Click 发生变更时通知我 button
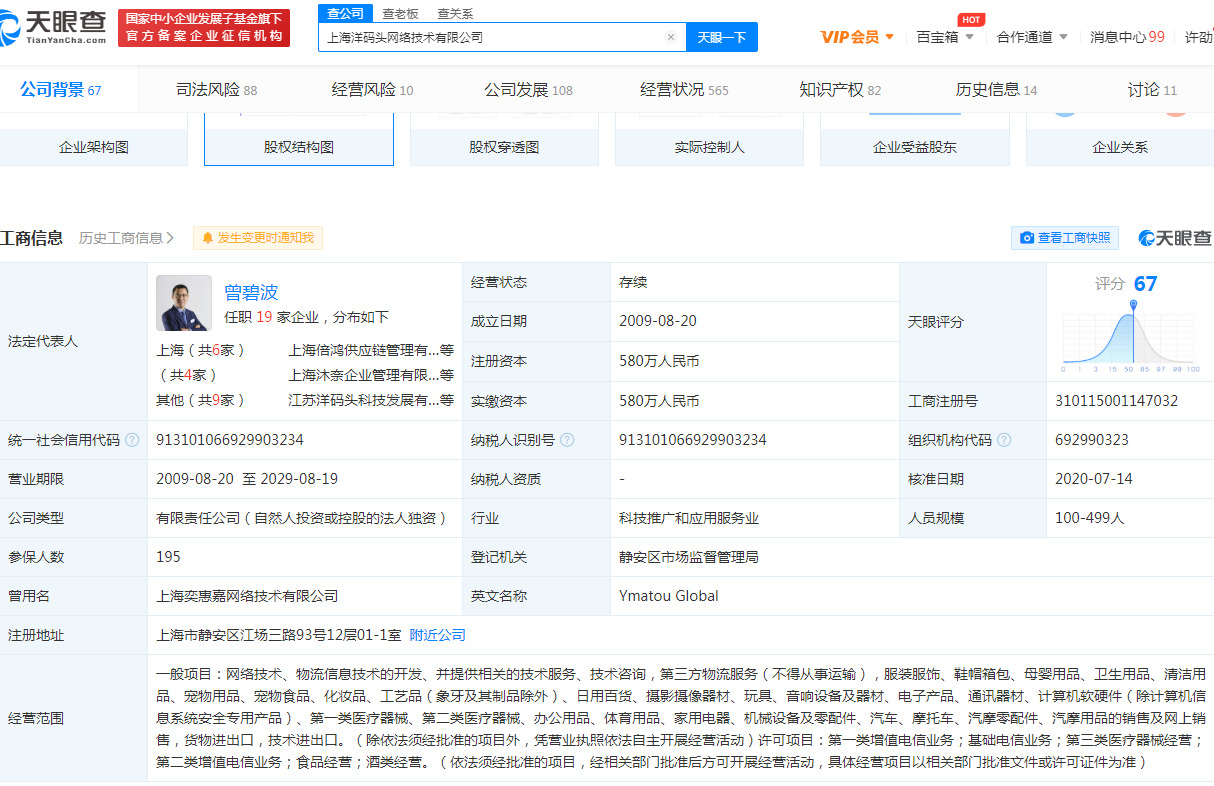The width and height of the screenshot is (1214, 786). [258, 238]
